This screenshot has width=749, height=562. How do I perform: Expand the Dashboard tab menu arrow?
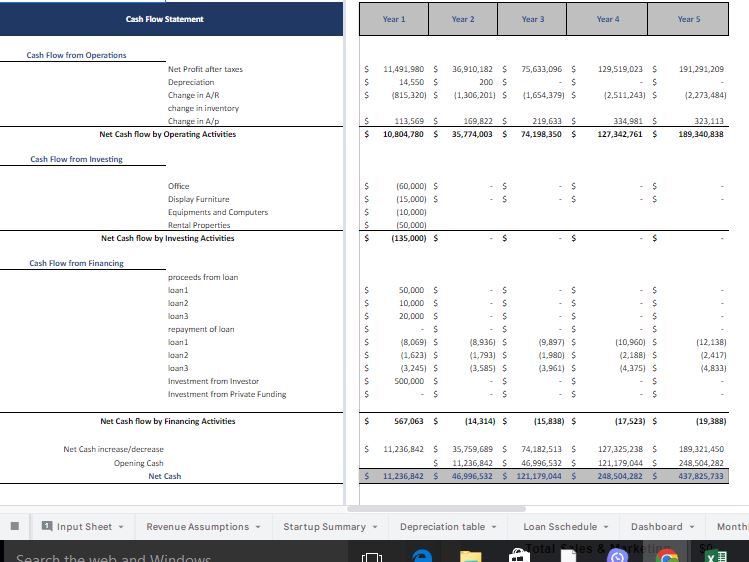coord(692,527)
